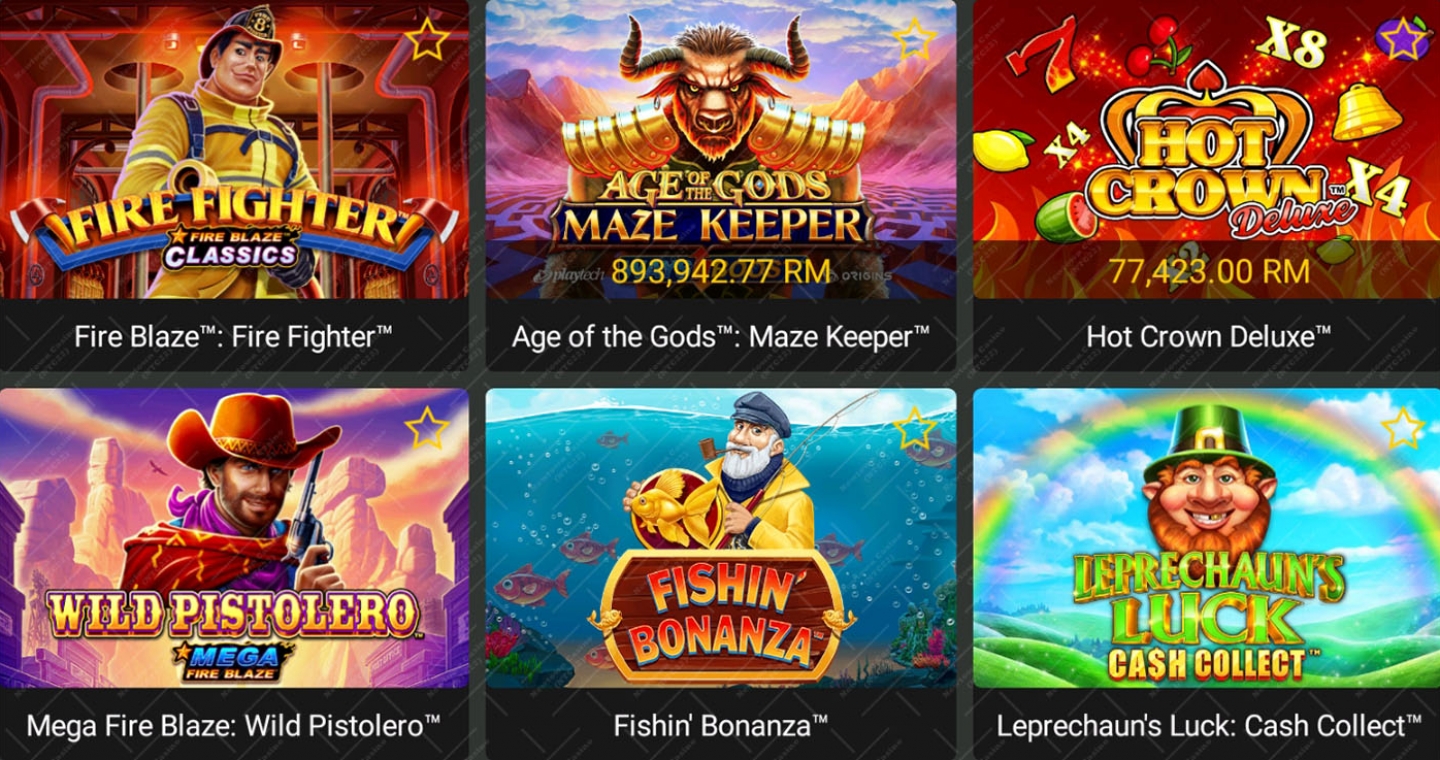The image size is (1440, 760).
Task: Open Fishin' Bonanza game artwork
Action: pos(720,538)
